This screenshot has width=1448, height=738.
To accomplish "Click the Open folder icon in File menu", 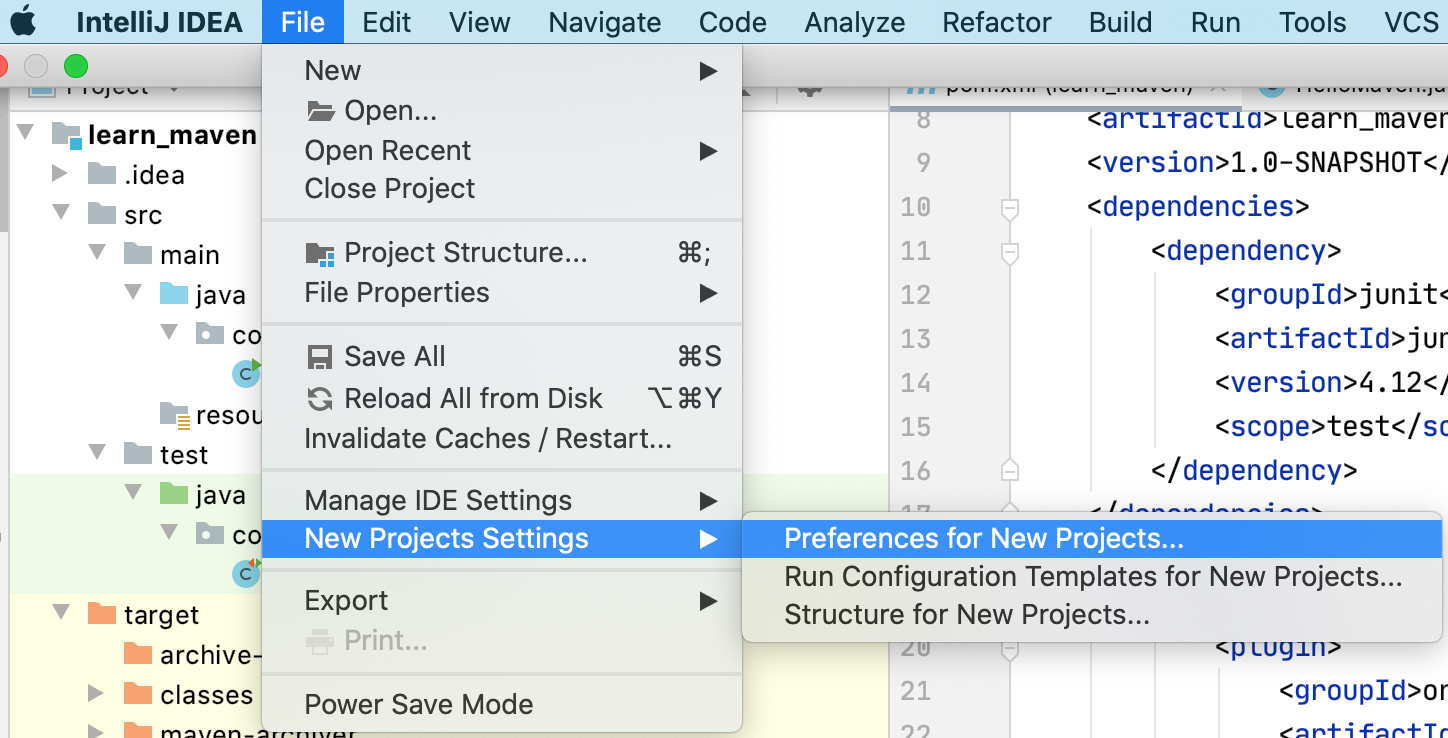I will pos(320,110).
